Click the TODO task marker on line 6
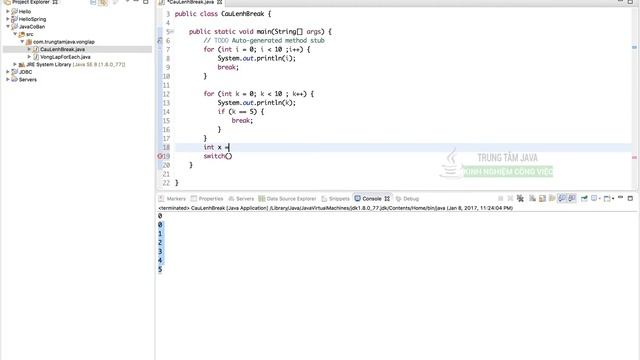The image size is (640, 360). click(x=160, y=40)
